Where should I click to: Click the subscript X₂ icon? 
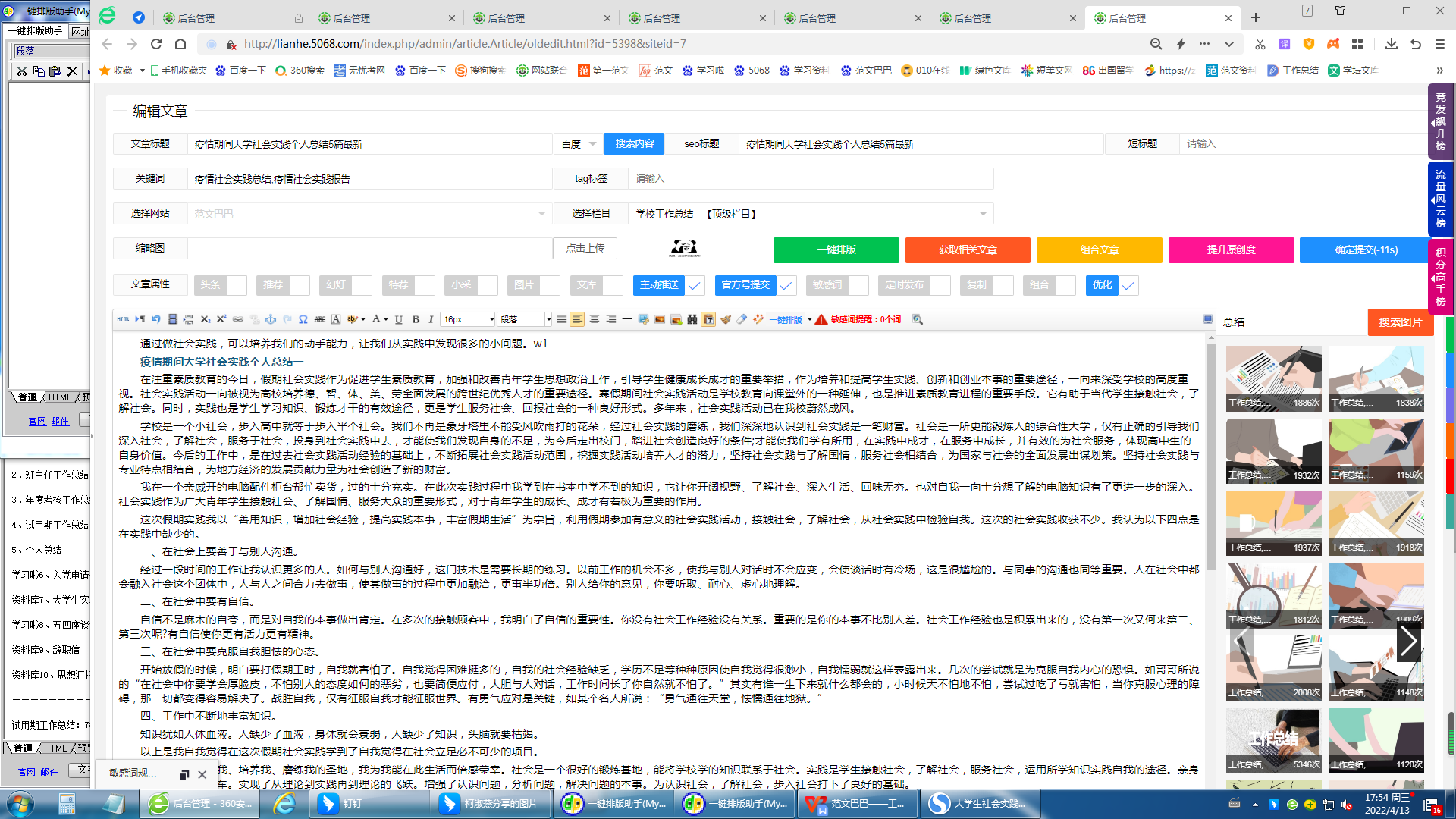(206, 319)
